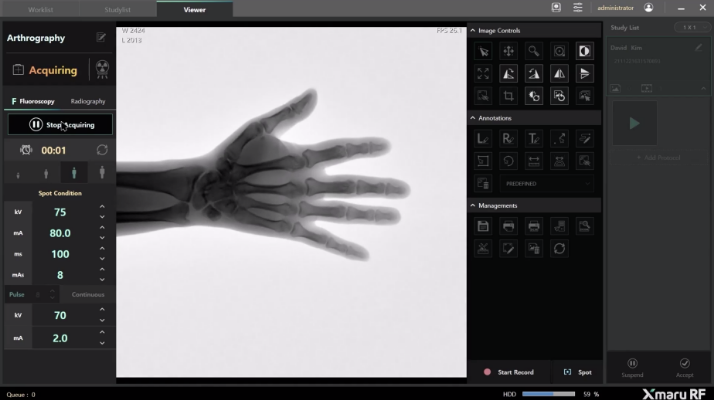
Task: Decrease spot mAs value from 8
Action: [102, 280]
